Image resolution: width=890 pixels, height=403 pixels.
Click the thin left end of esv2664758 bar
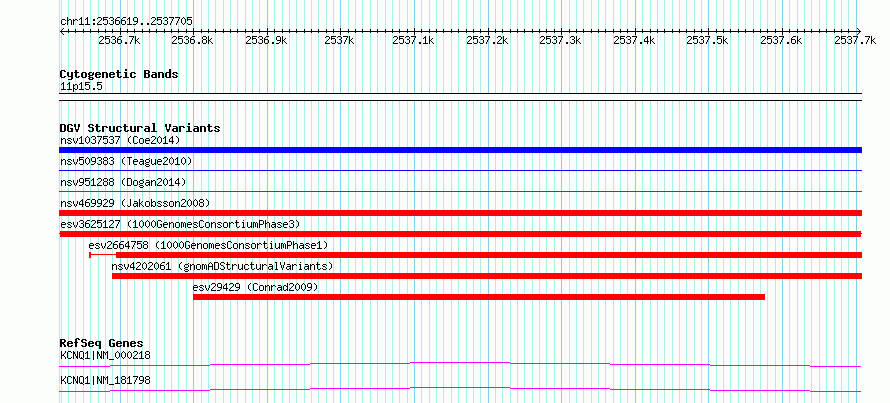[x=103, y=255]
